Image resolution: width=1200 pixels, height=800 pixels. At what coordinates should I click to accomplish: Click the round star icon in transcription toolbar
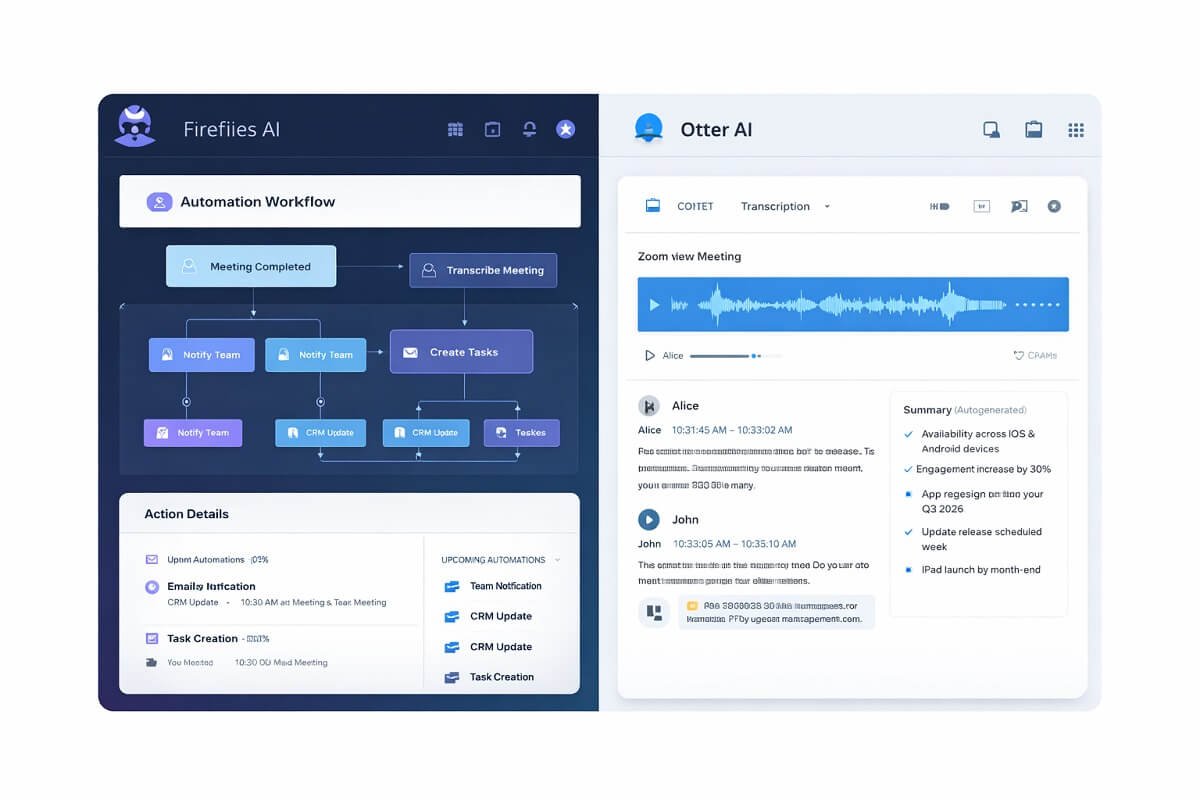coord(1053,206)
